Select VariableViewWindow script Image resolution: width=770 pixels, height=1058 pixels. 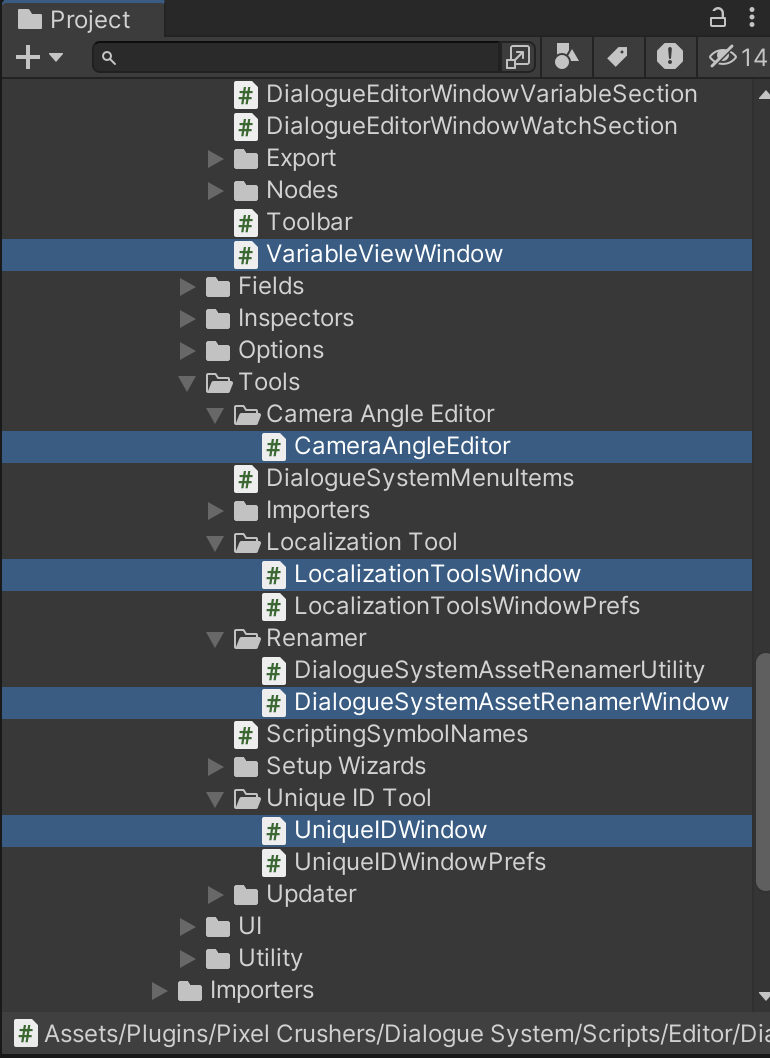coord(385,254)
